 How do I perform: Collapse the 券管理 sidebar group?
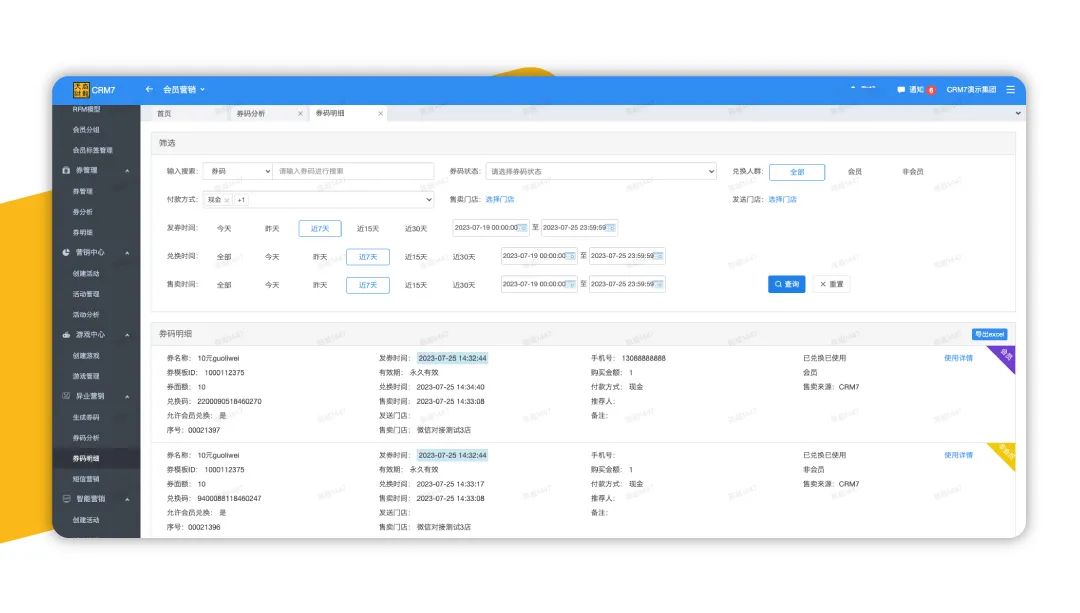pos(127,171)
